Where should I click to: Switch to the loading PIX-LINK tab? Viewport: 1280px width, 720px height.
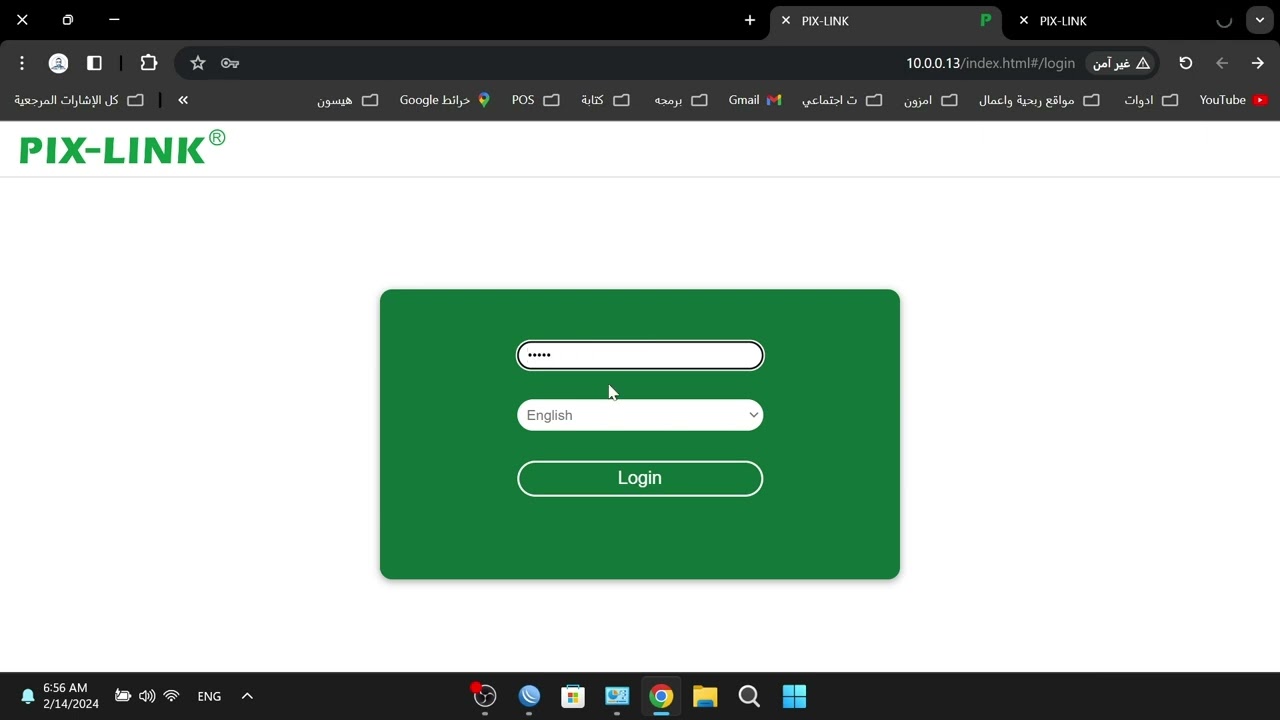click(1125, 21)
